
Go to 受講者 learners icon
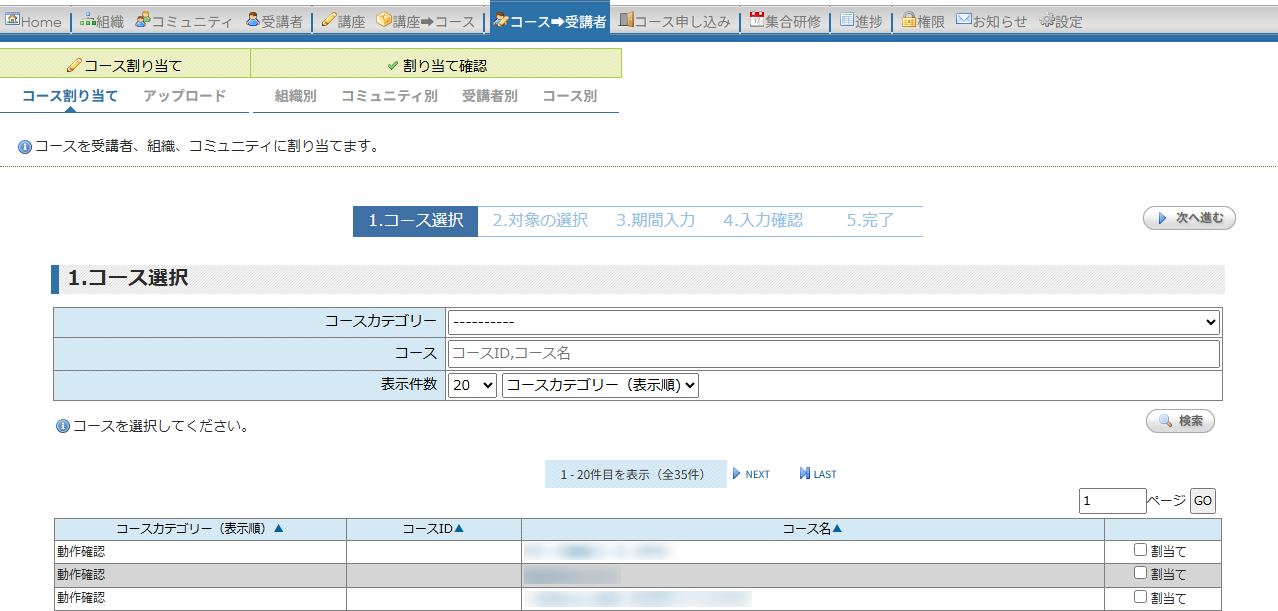tap(252, 20)
